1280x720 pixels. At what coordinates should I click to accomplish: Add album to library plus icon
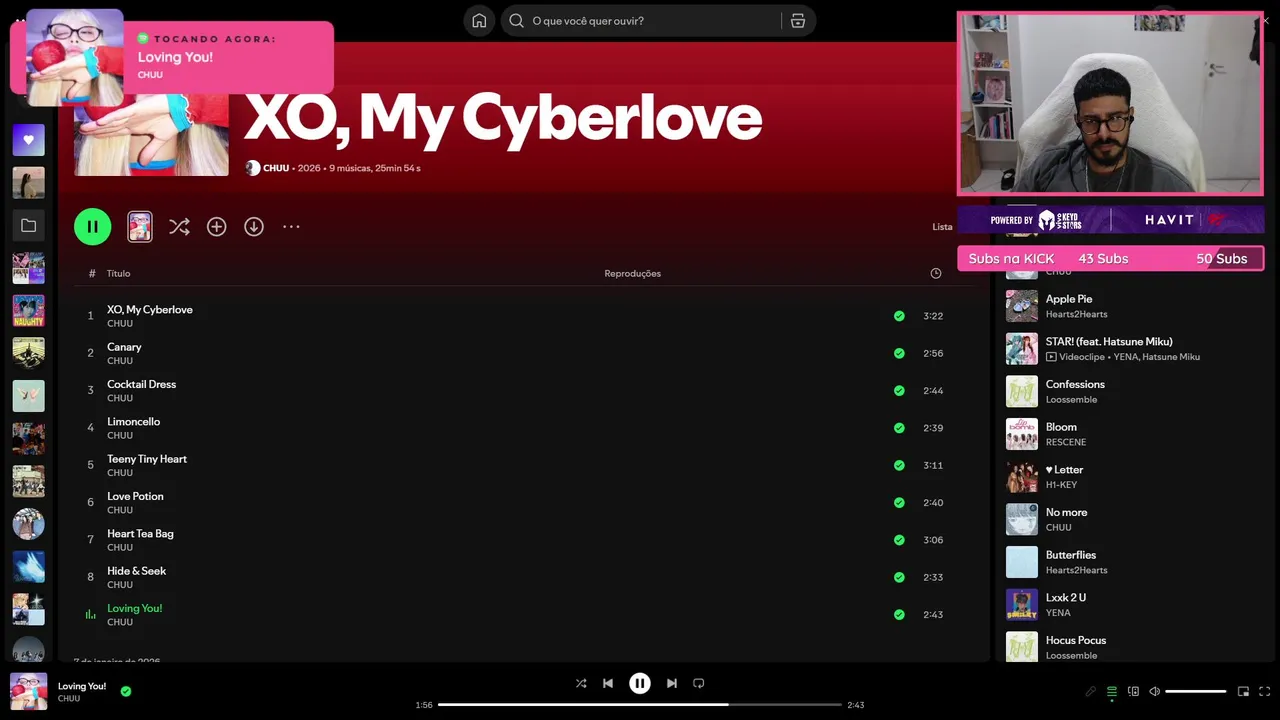tap(217, 227)
